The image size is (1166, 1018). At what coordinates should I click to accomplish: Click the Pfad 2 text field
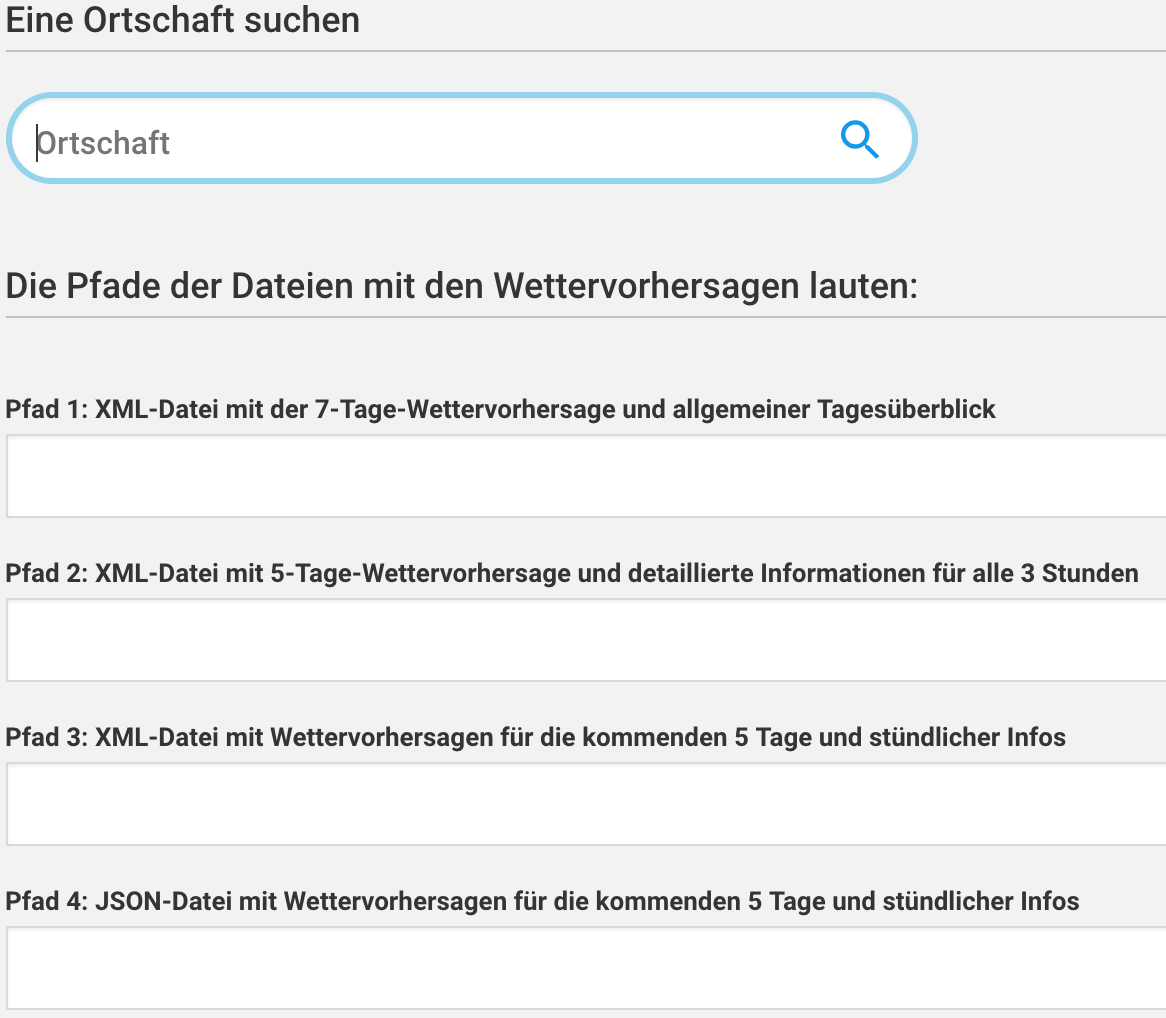(586, 640)
